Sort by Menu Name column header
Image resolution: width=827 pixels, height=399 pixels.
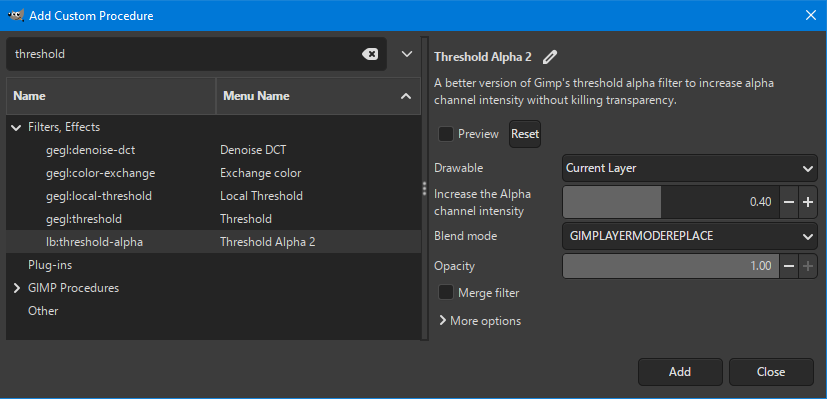[x=318, y=96]
